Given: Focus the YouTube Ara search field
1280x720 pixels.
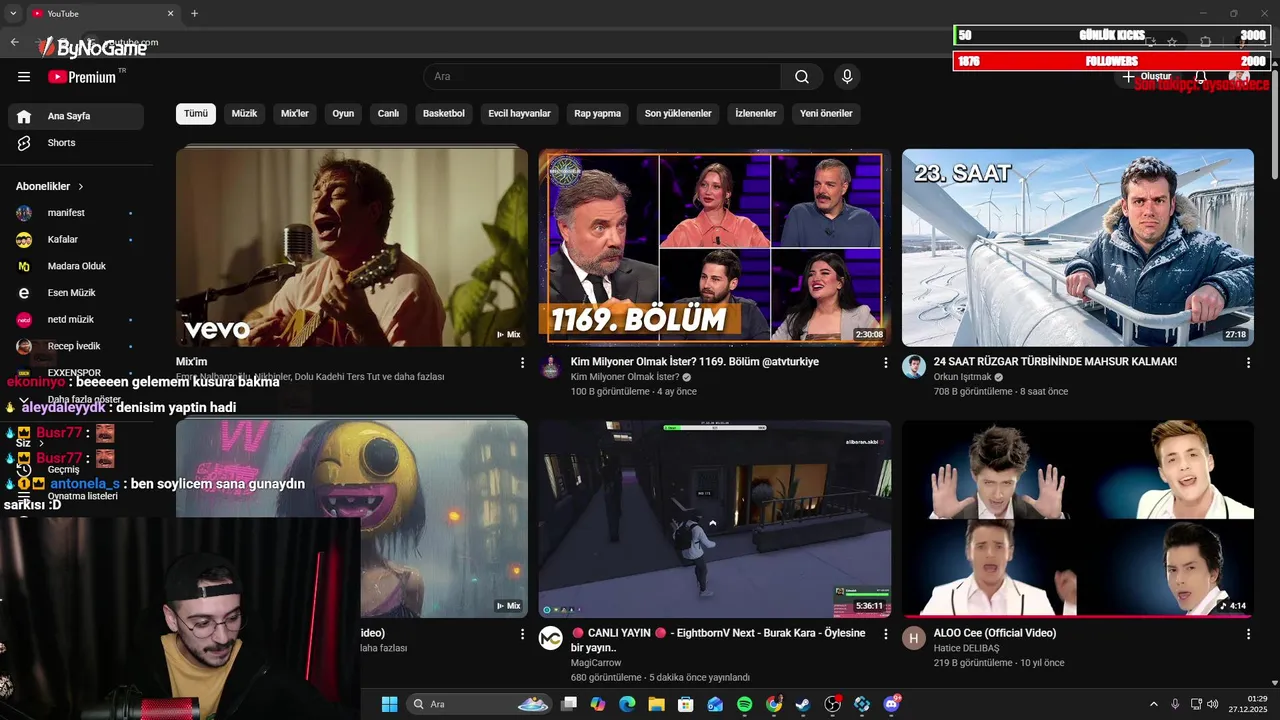Looking at the screenshot, I should [x=602, y=77].
